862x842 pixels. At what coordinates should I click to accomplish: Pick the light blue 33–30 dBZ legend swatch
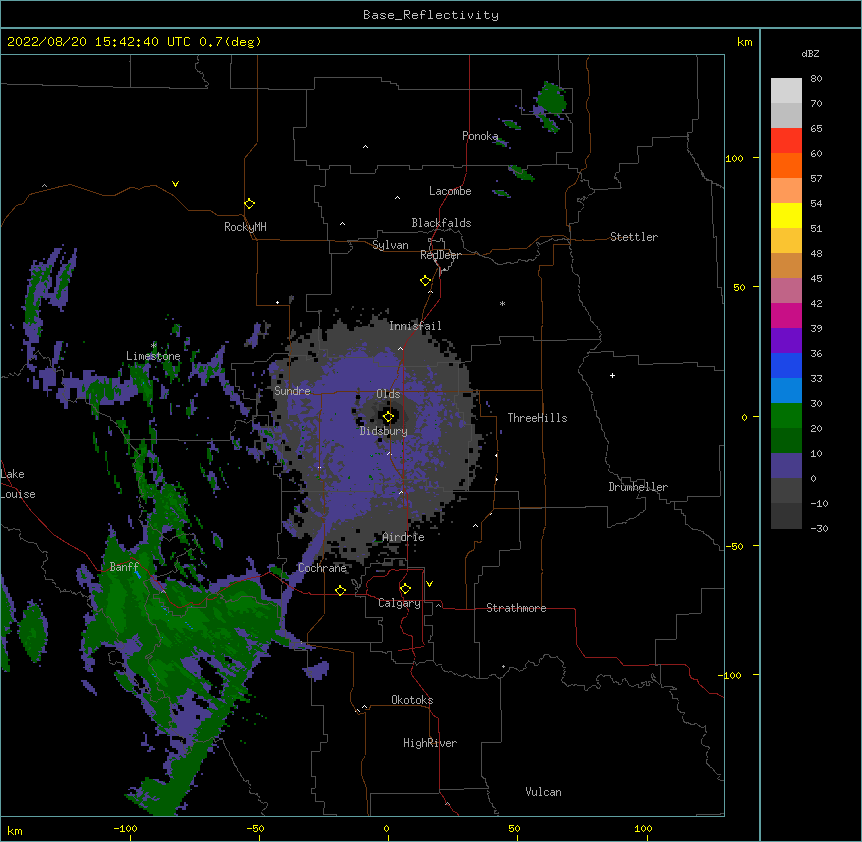786,391
